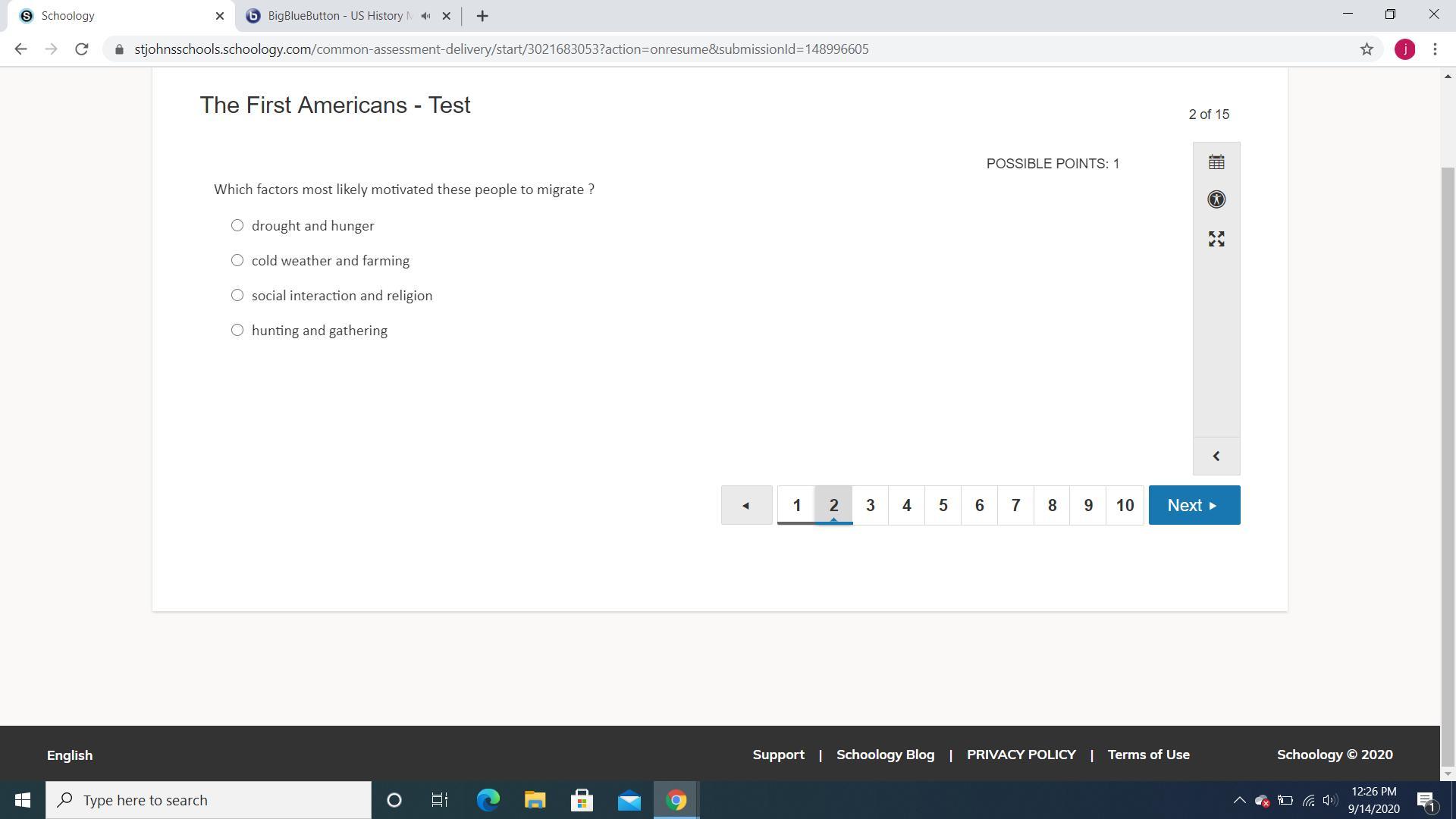Click the Next question button
Viewport: 1456px width, 819px height.
pos(1194,505)
